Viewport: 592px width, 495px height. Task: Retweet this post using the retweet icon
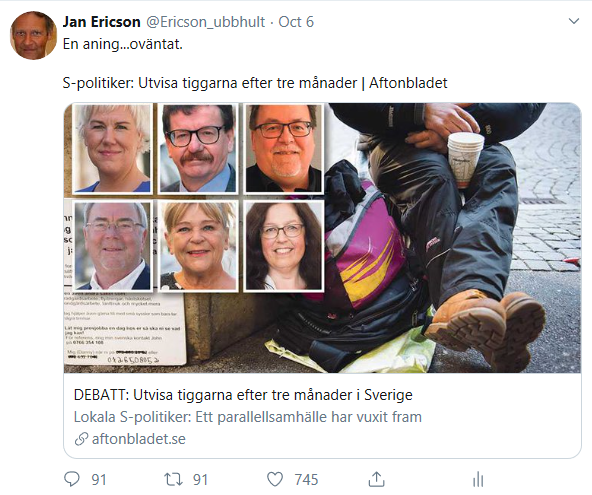(174, 480)
